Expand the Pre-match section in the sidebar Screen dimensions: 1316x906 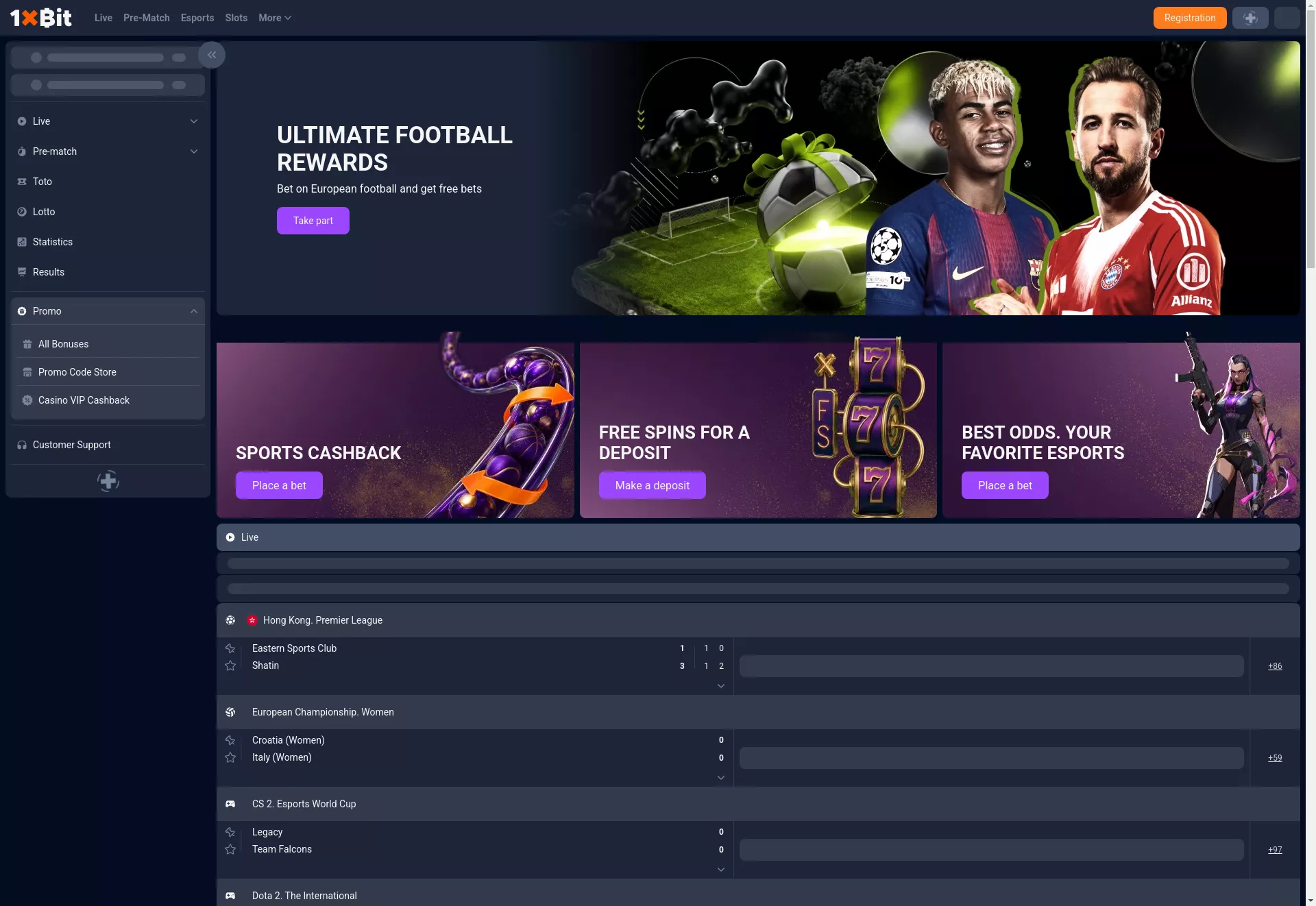[194, 151]
